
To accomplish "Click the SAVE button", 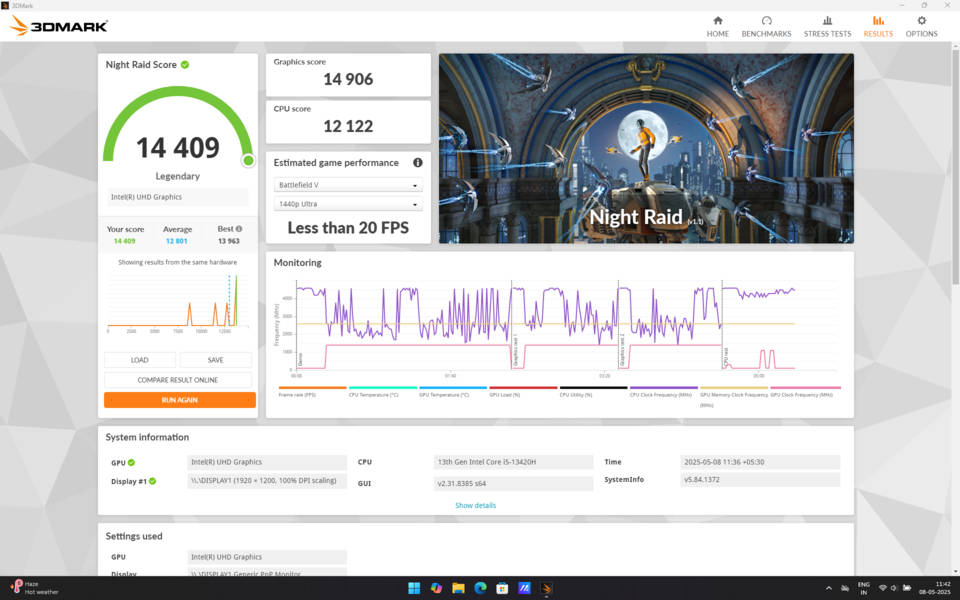I will pyautogui.click(x=216, y=360).
